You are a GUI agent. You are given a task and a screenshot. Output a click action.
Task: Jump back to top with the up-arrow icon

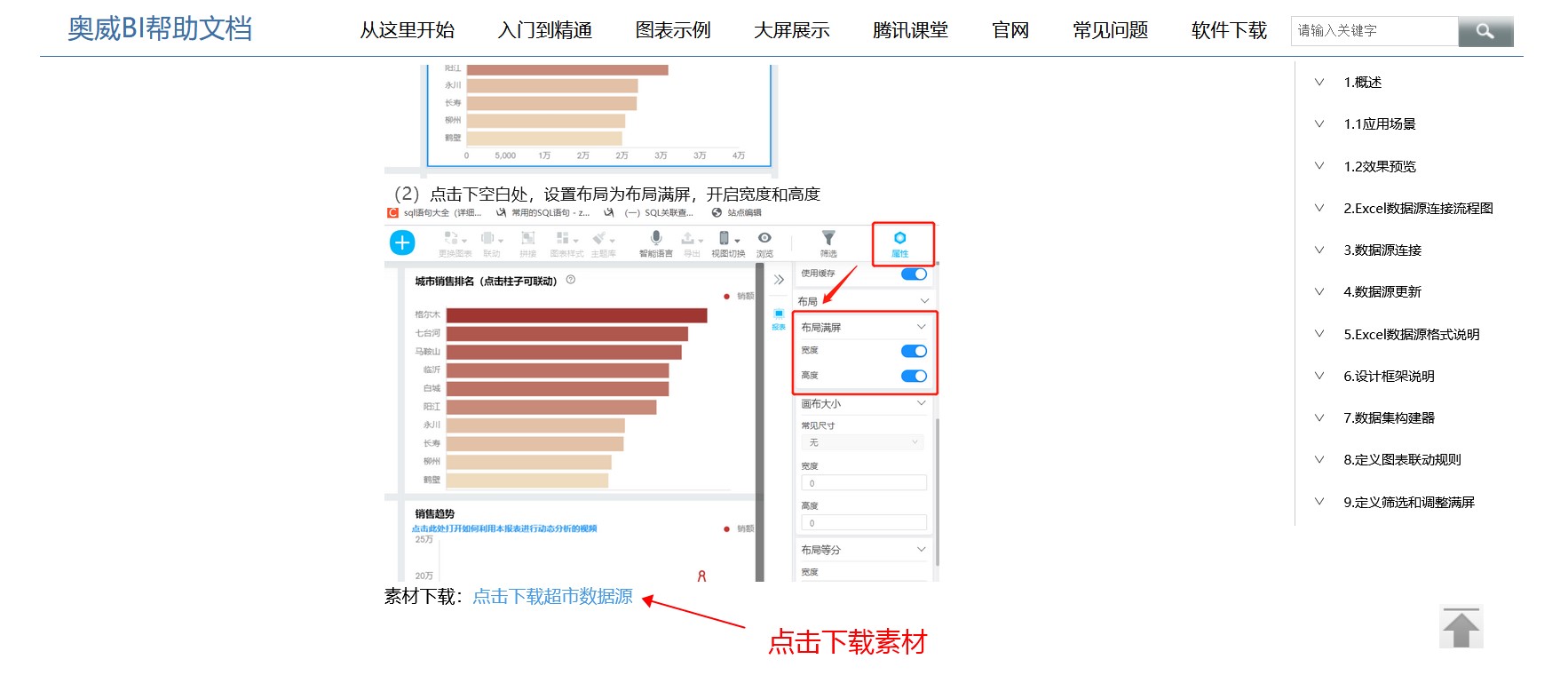pyautogui.click(x=1461, y=627)
